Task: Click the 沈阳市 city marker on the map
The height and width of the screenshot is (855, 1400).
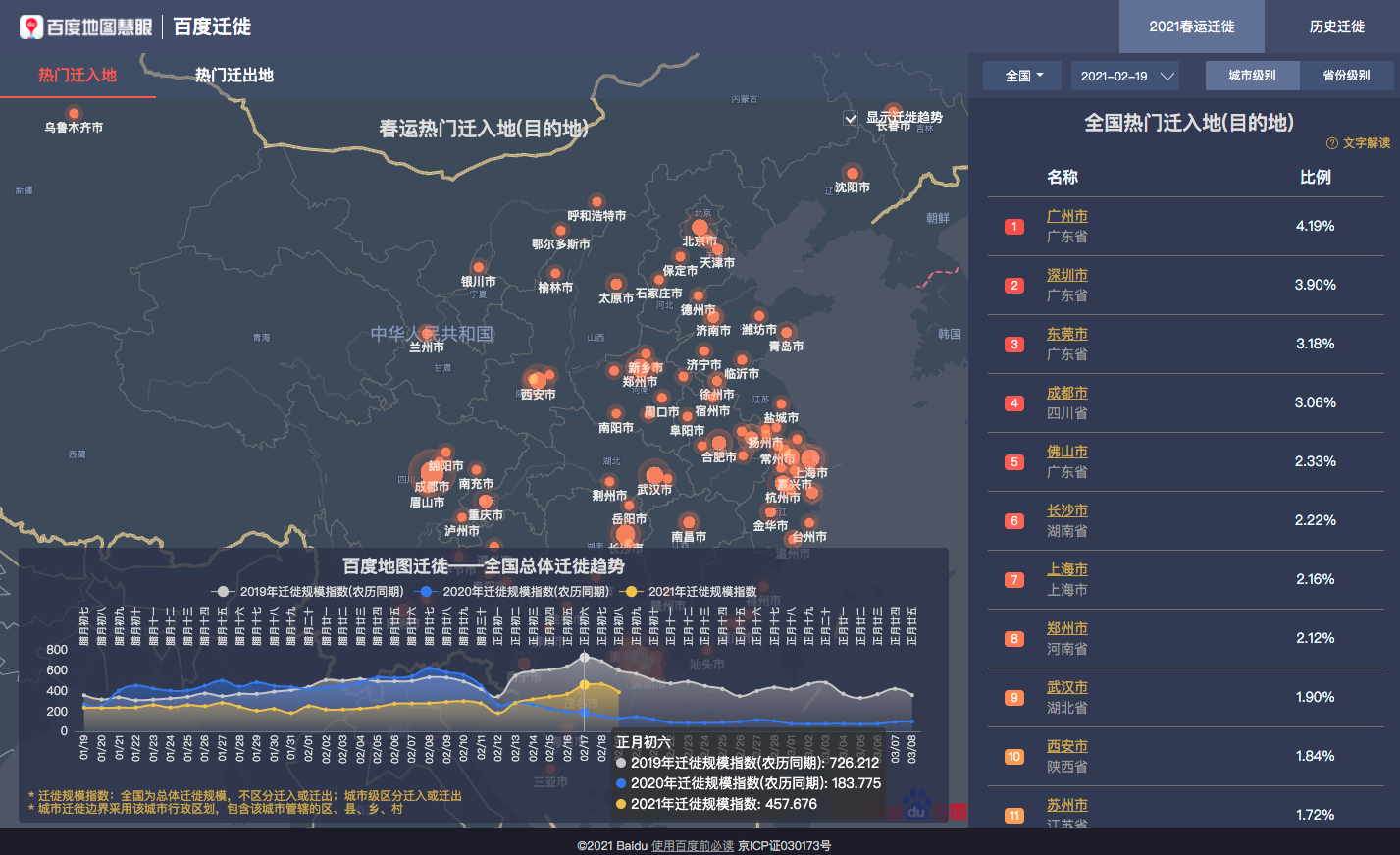Action: click(852, 173)
